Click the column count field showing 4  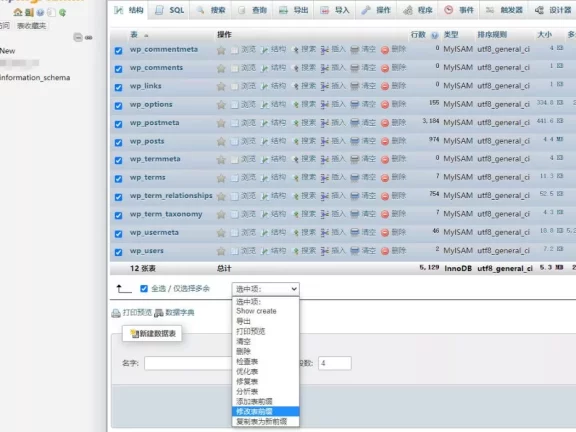coord(335,363)
